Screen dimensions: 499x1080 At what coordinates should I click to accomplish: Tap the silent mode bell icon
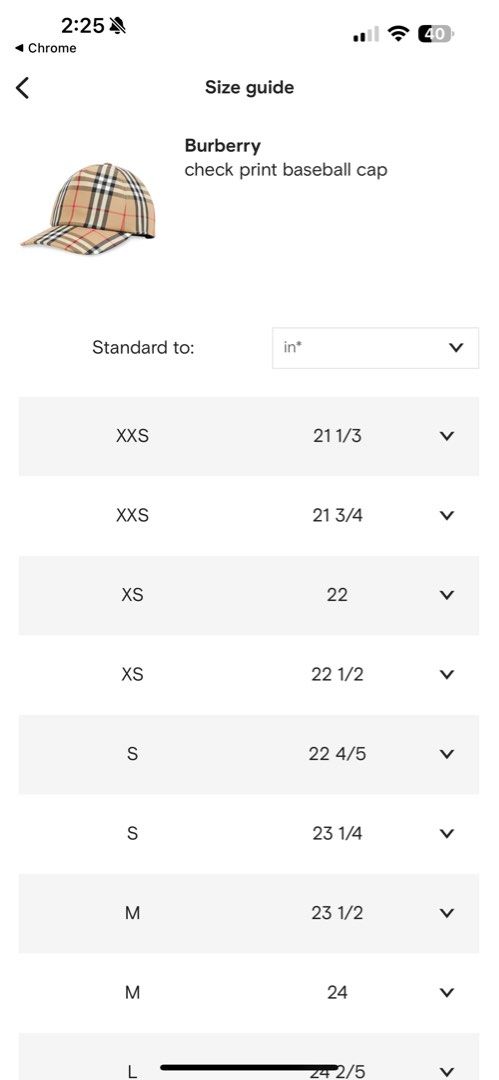click(118, 26)
